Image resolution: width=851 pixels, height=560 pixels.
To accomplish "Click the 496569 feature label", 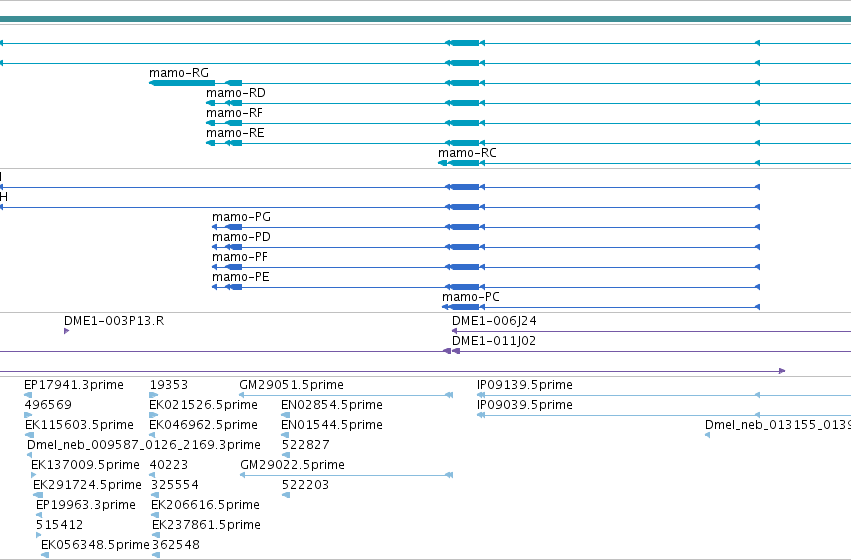I will coord(48,405).
